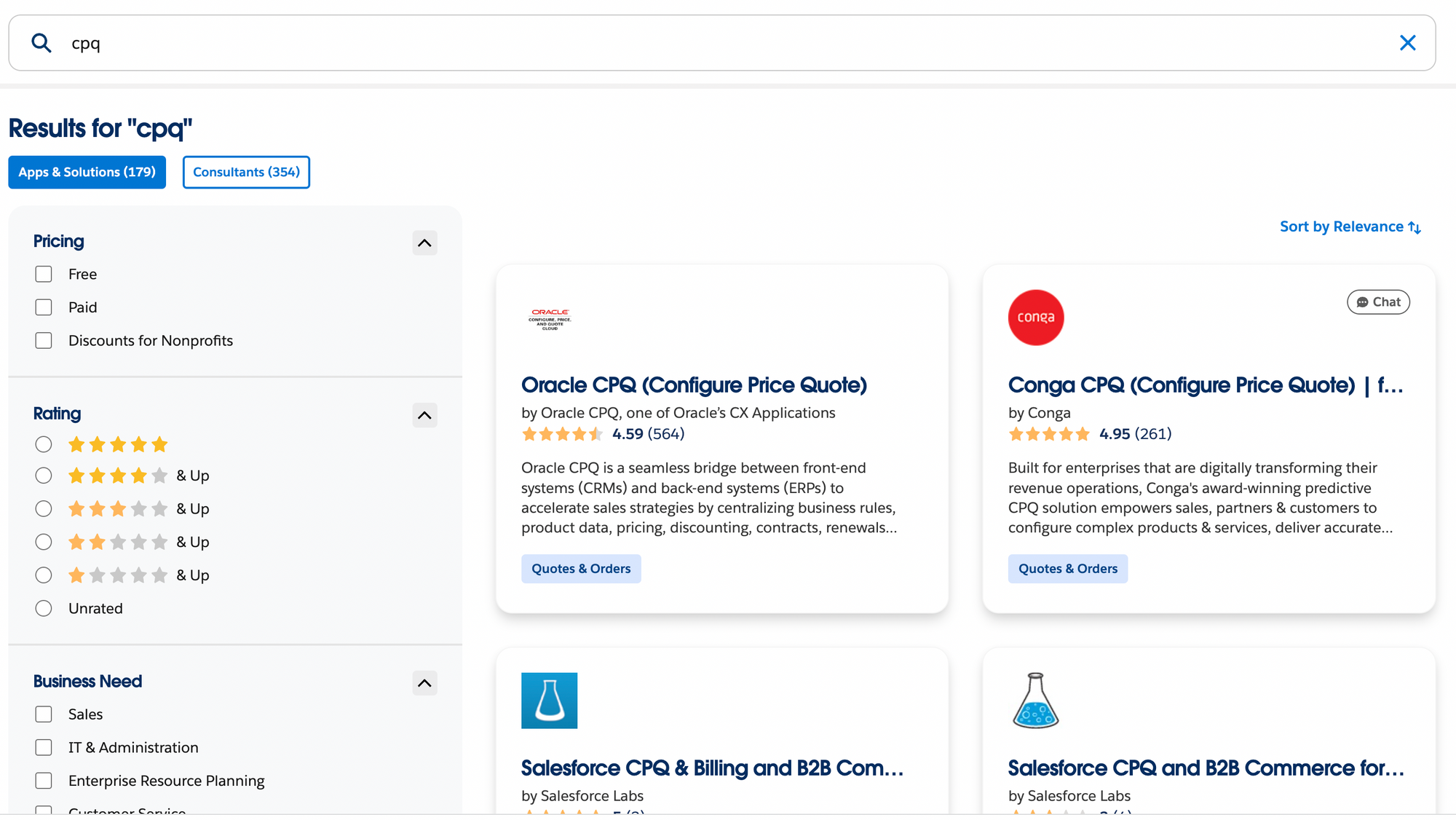Click the Conga CPQ description text

(x=1200, y=497)
